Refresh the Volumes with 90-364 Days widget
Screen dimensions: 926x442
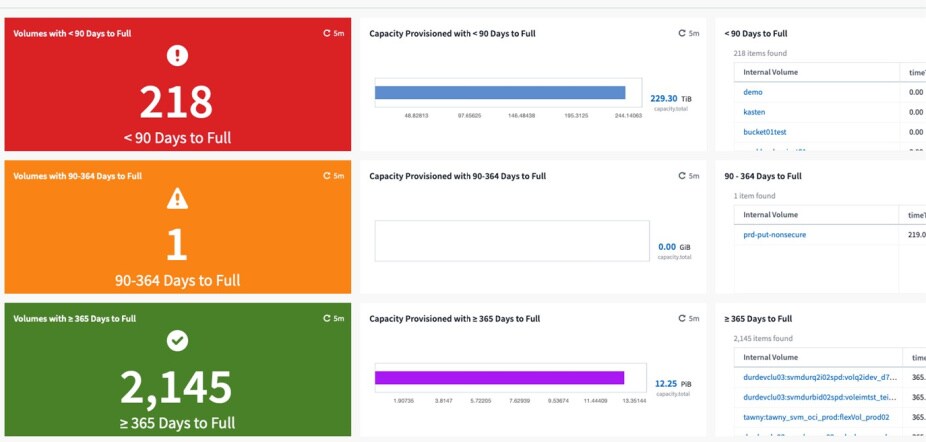click(326, 176)
